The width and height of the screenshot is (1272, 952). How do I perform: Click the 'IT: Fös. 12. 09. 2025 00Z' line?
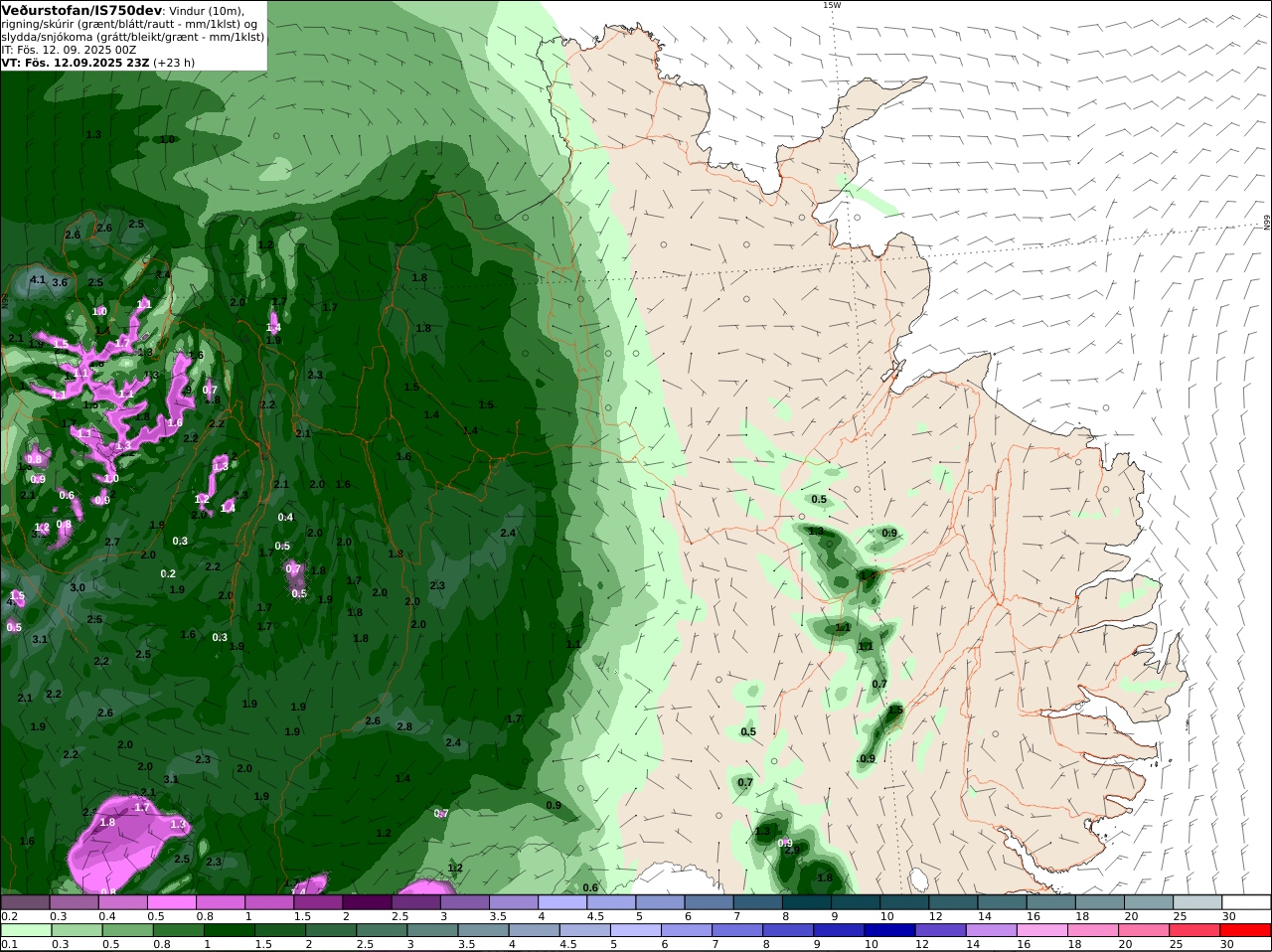[x=69, y=50]
